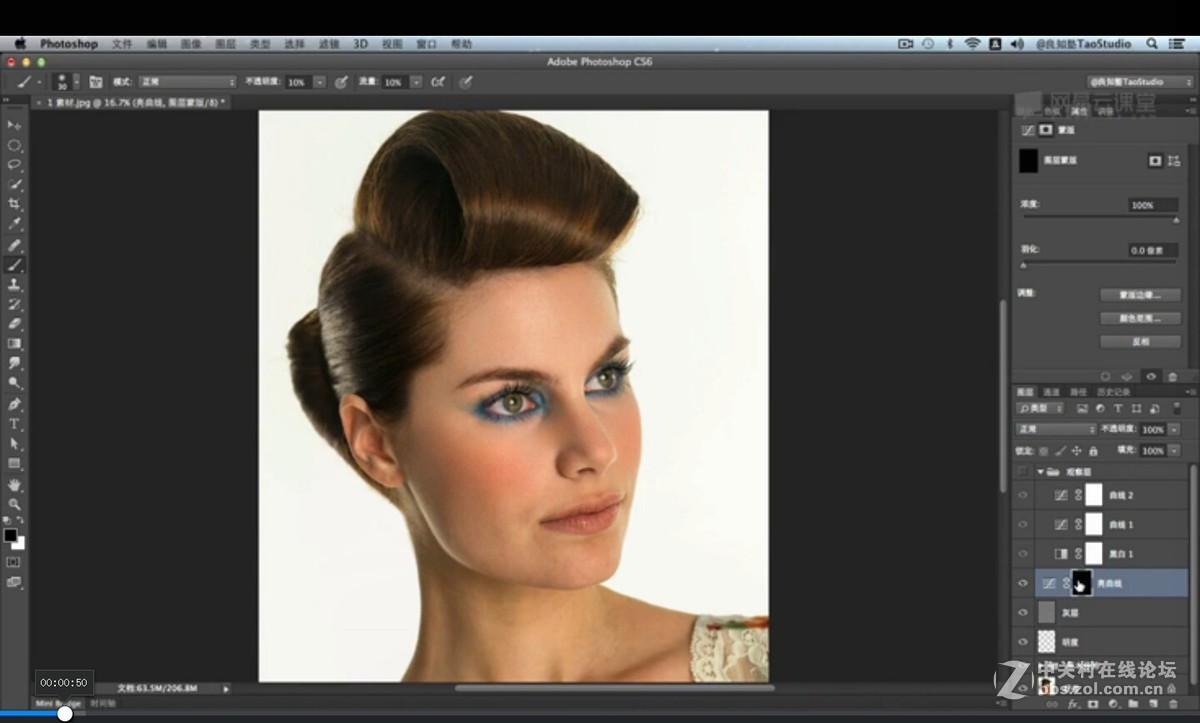Viewport: 1200px width, 723px height.
Task: Select the Lasso tool
Action: 14,164
